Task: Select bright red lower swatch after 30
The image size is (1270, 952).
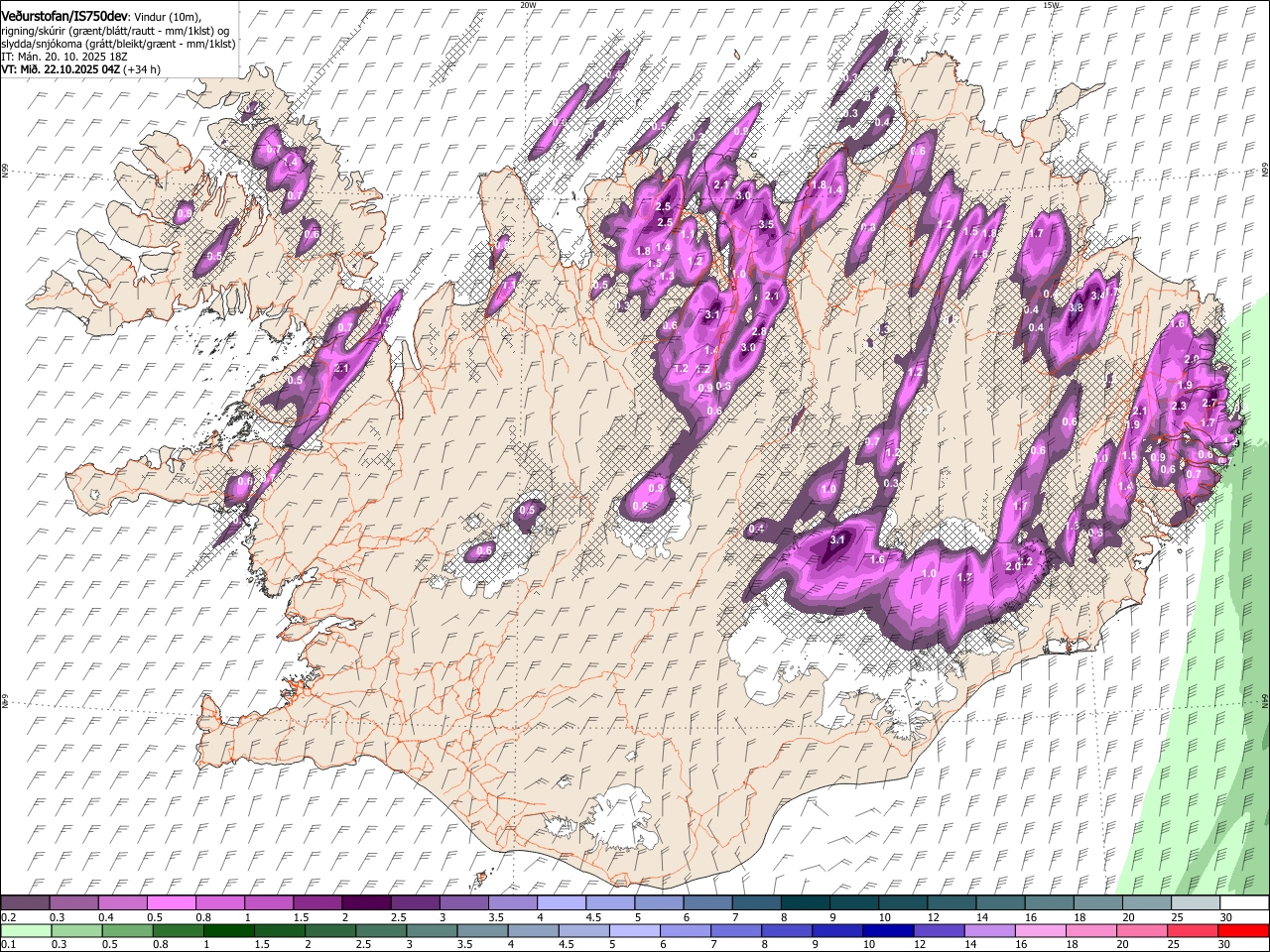Action: [1243, 931]
